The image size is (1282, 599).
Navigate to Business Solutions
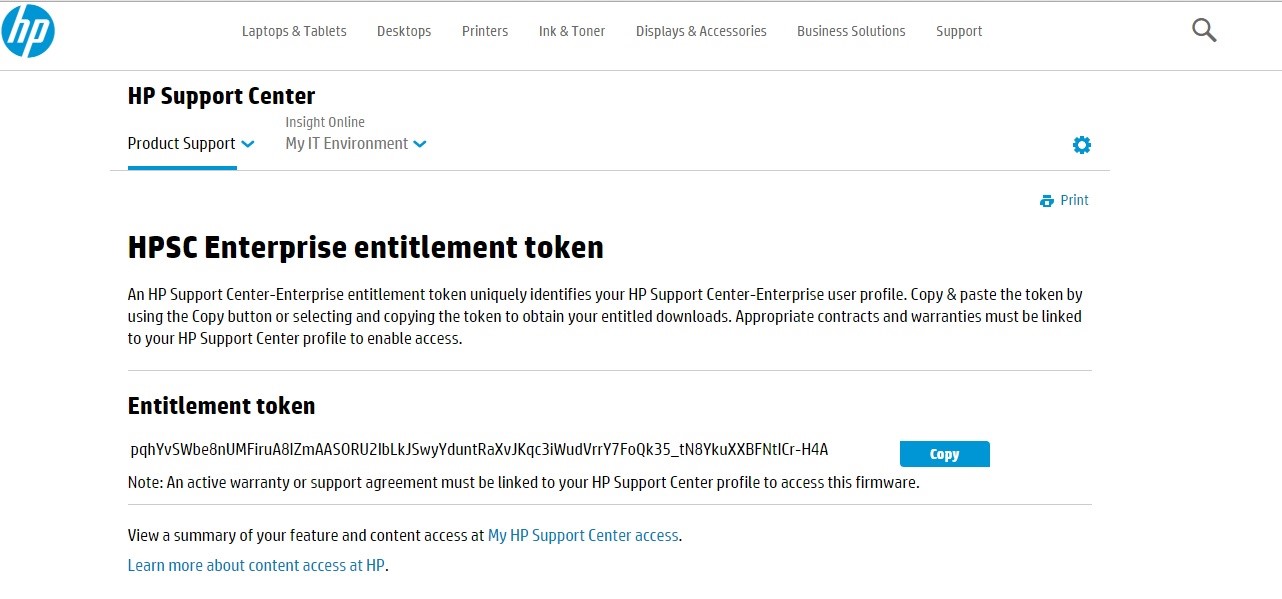(851, 31)
